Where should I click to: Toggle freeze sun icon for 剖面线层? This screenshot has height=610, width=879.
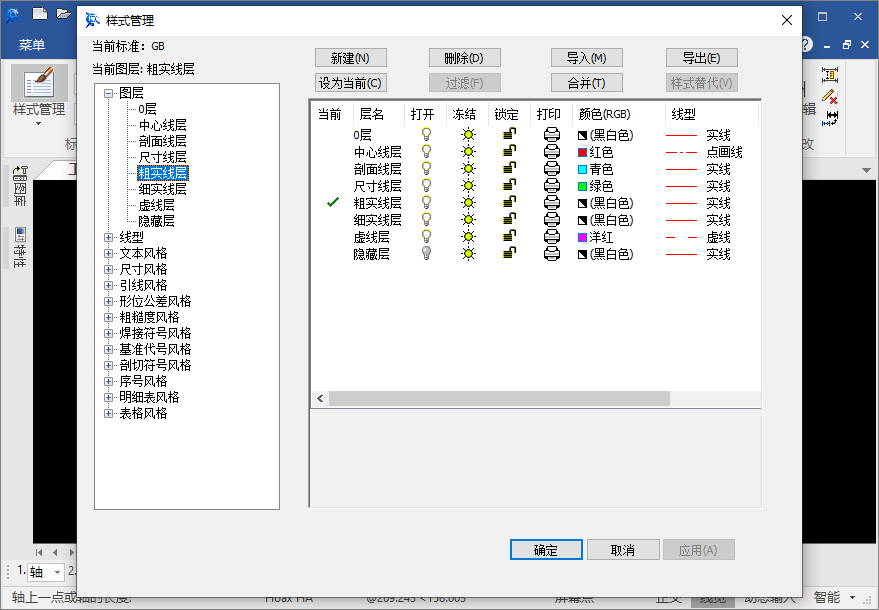(x=468, y=169)
